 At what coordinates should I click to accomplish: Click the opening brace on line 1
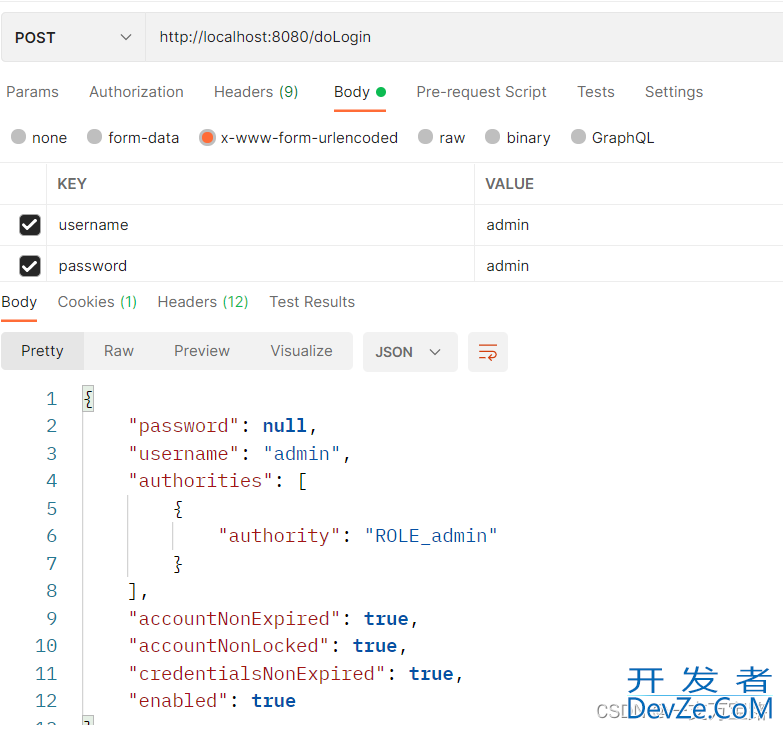[88, 399]
